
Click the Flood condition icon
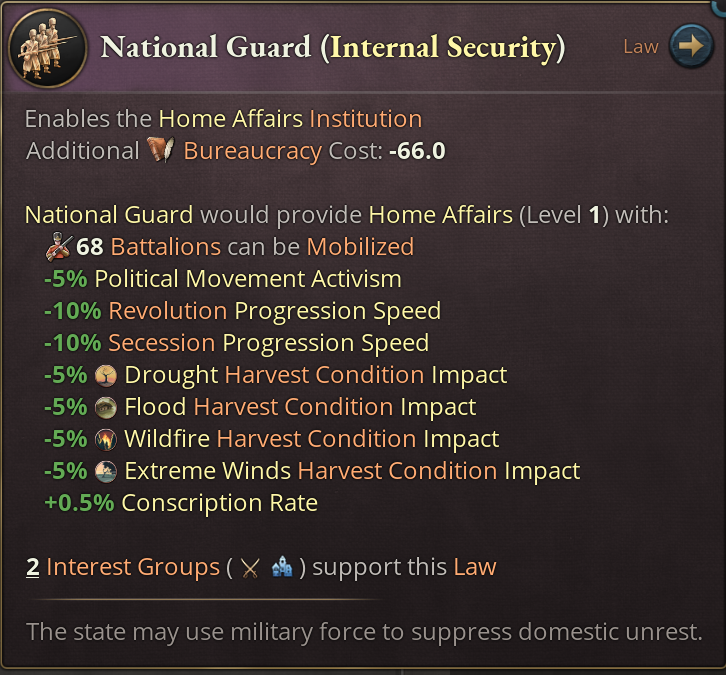pos(105,407)
